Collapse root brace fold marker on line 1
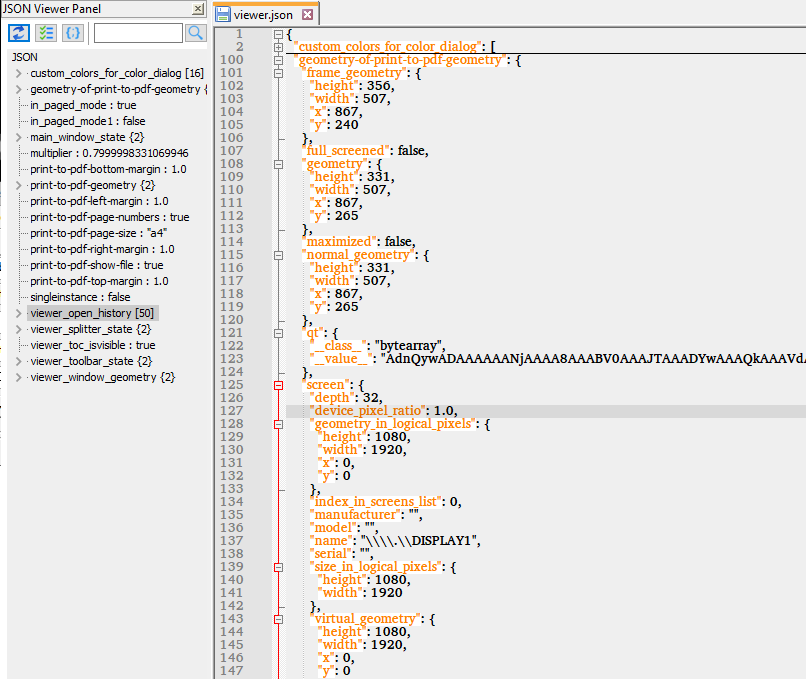This screenshot has height=679, width=806. pyautogui.click(x=278, y=34)
